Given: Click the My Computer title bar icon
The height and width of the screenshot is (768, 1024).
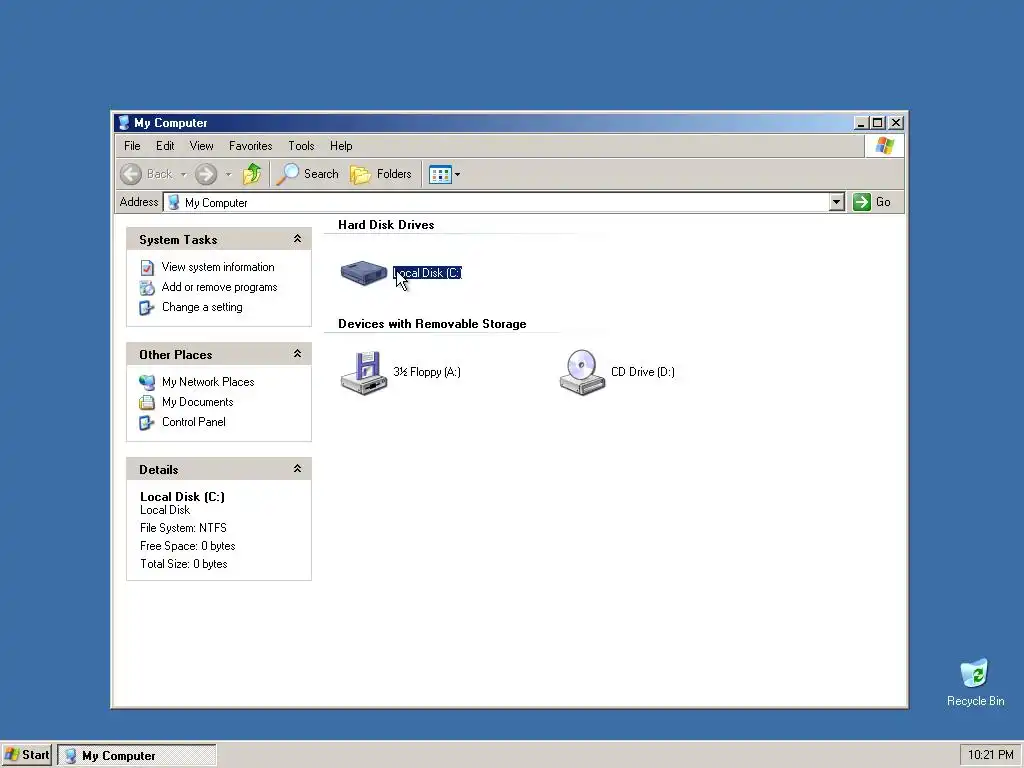Looking at the screenshot, I should coord(124,122).
